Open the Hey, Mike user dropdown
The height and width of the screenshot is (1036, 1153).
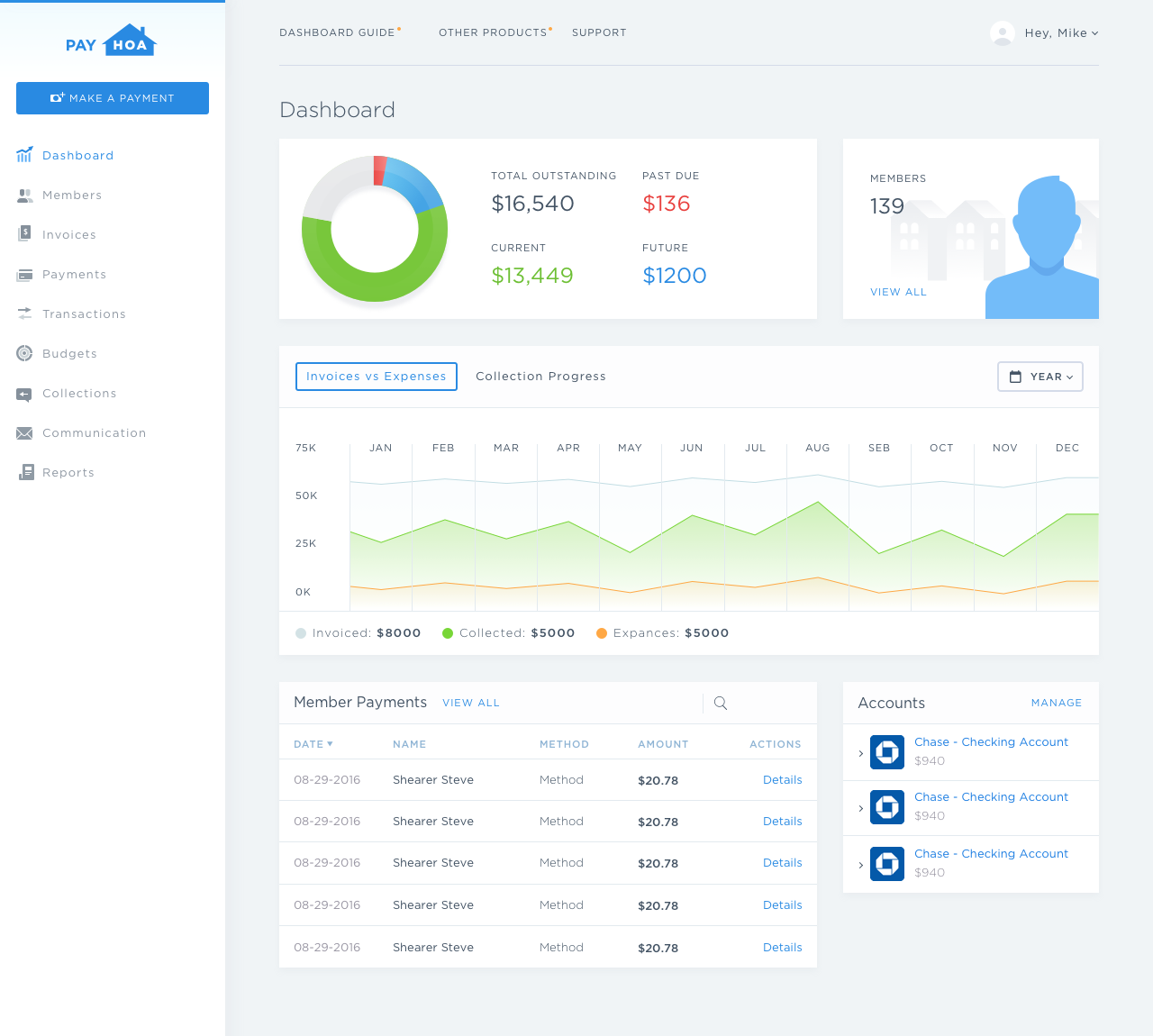pyautogui.click(x=1061, y=33)
